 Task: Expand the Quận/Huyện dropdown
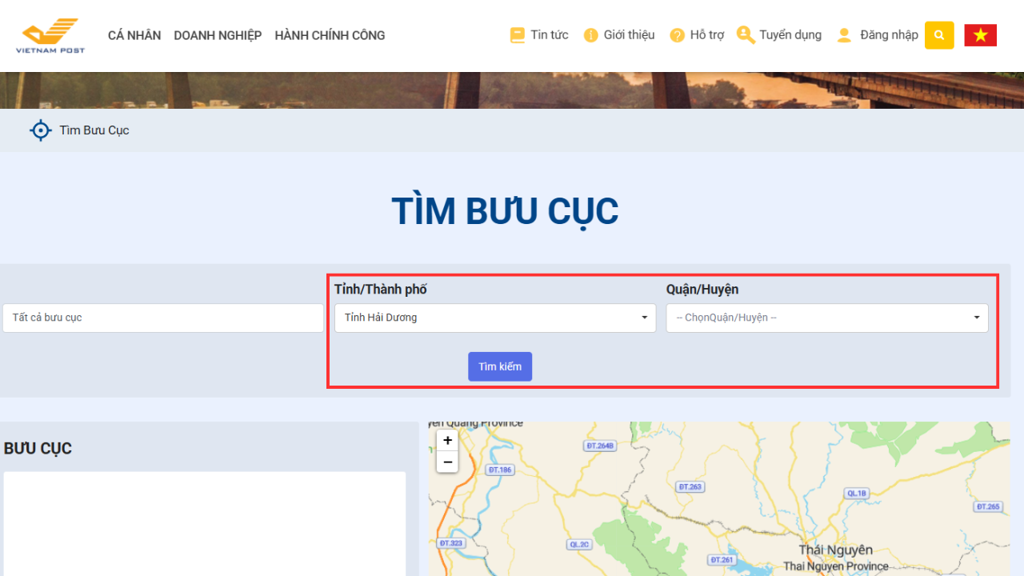tap(827, 318)
